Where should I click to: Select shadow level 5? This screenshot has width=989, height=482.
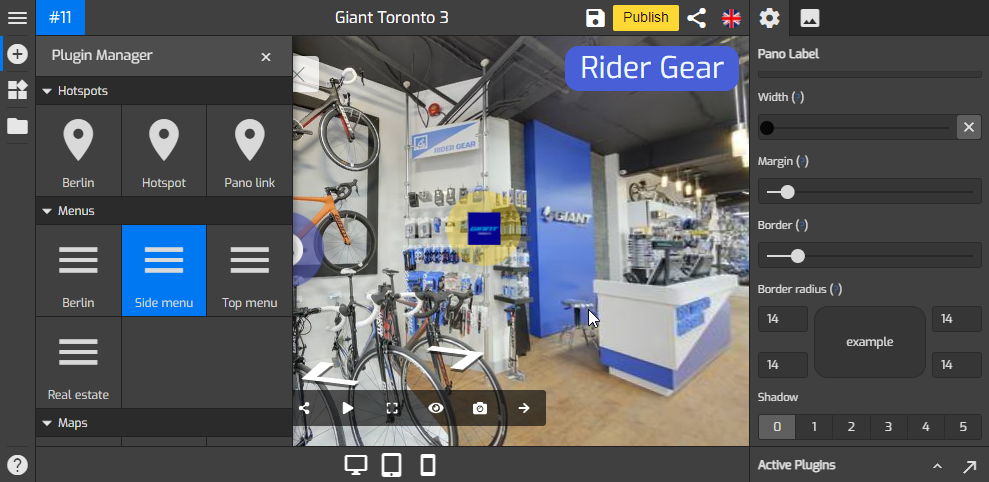(x=963, y=427)
